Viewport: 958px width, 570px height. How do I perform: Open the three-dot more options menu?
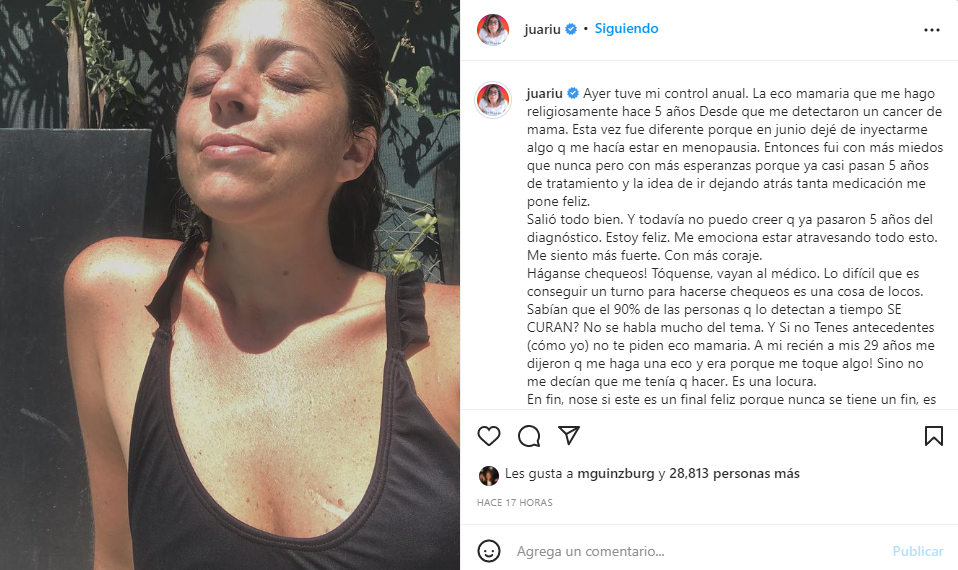tap(932, 30)
